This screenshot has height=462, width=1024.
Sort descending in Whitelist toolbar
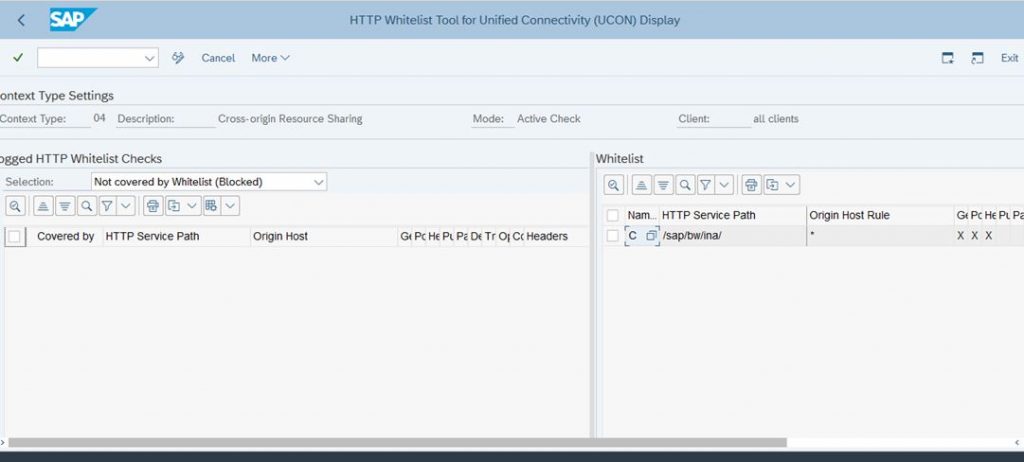(x=664, y=186)
